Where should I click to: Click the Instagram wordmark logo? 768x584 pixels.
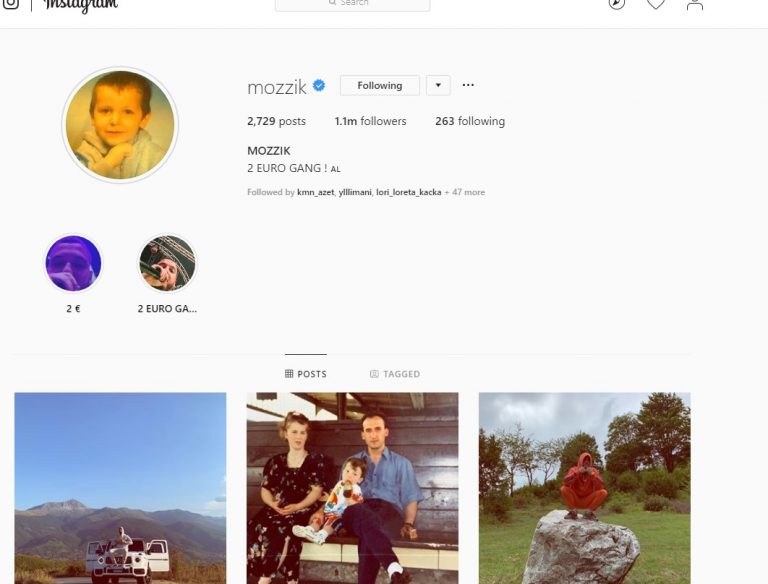coord(81,5)
